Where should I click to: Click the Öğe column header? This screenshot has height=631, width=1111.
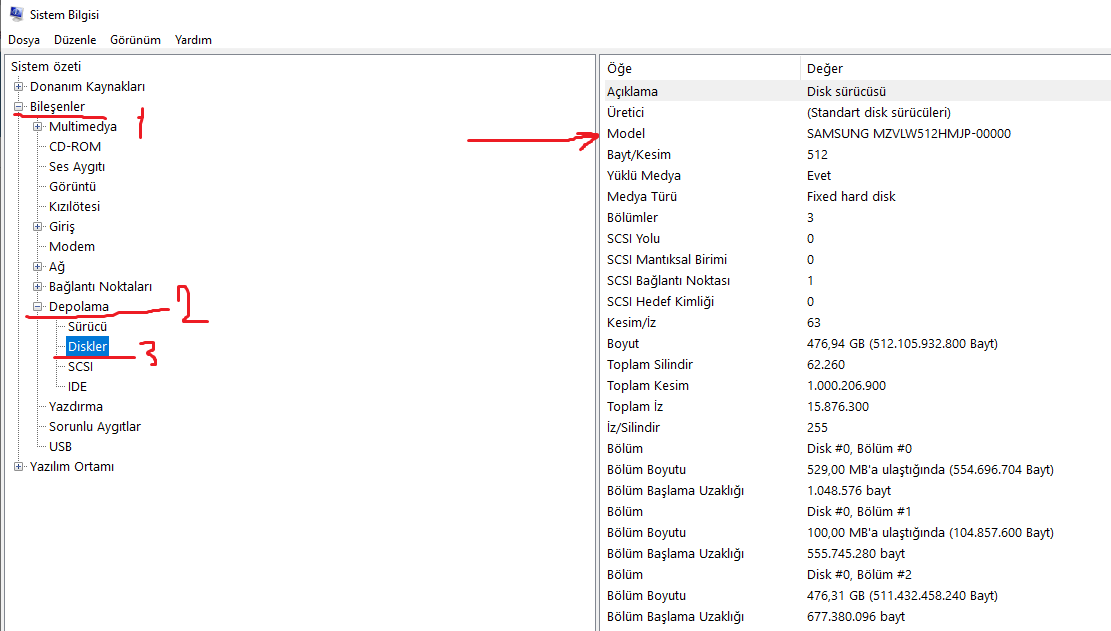pos(700,69)
